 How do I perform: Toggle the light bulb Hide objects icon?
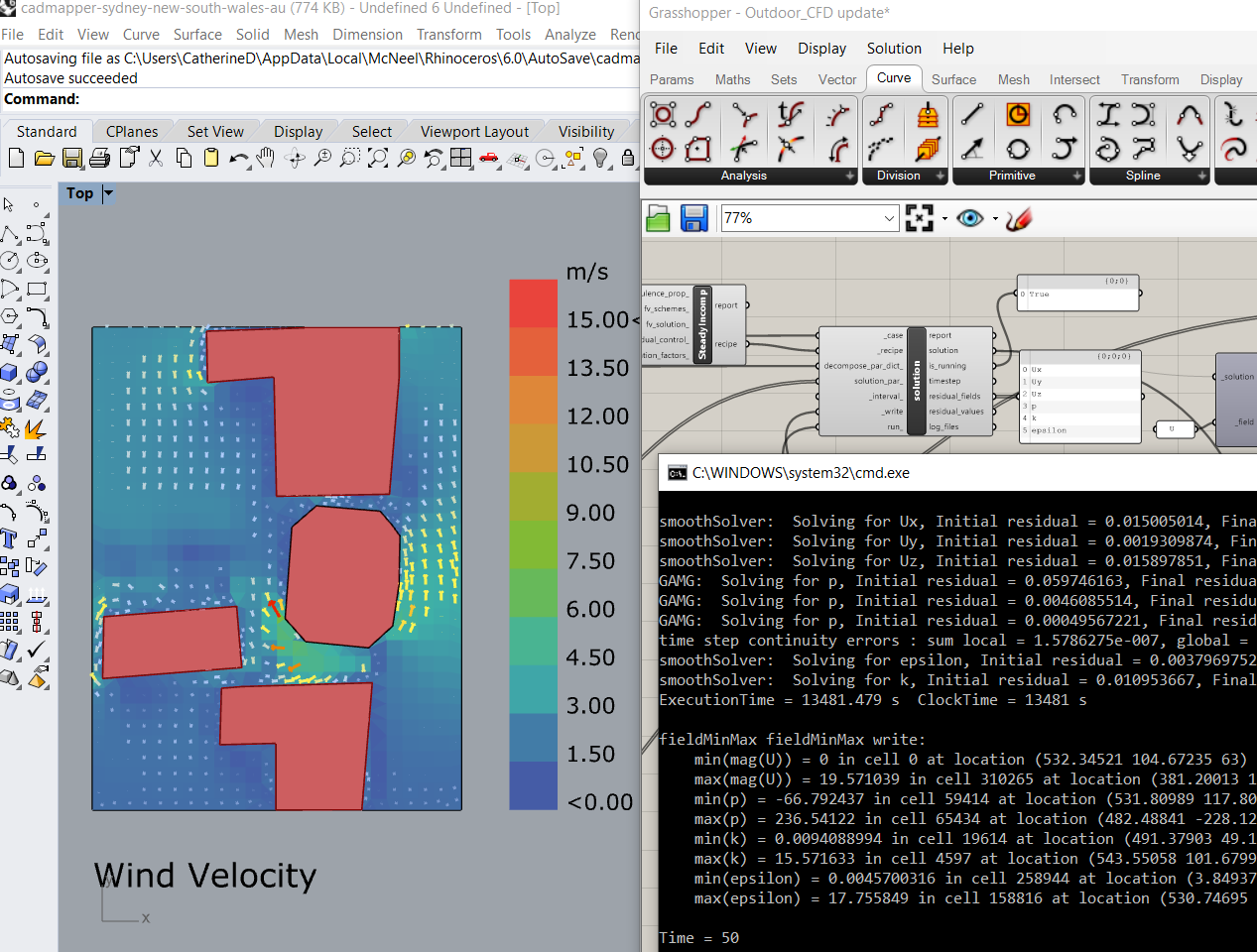(x=600, y=158)
